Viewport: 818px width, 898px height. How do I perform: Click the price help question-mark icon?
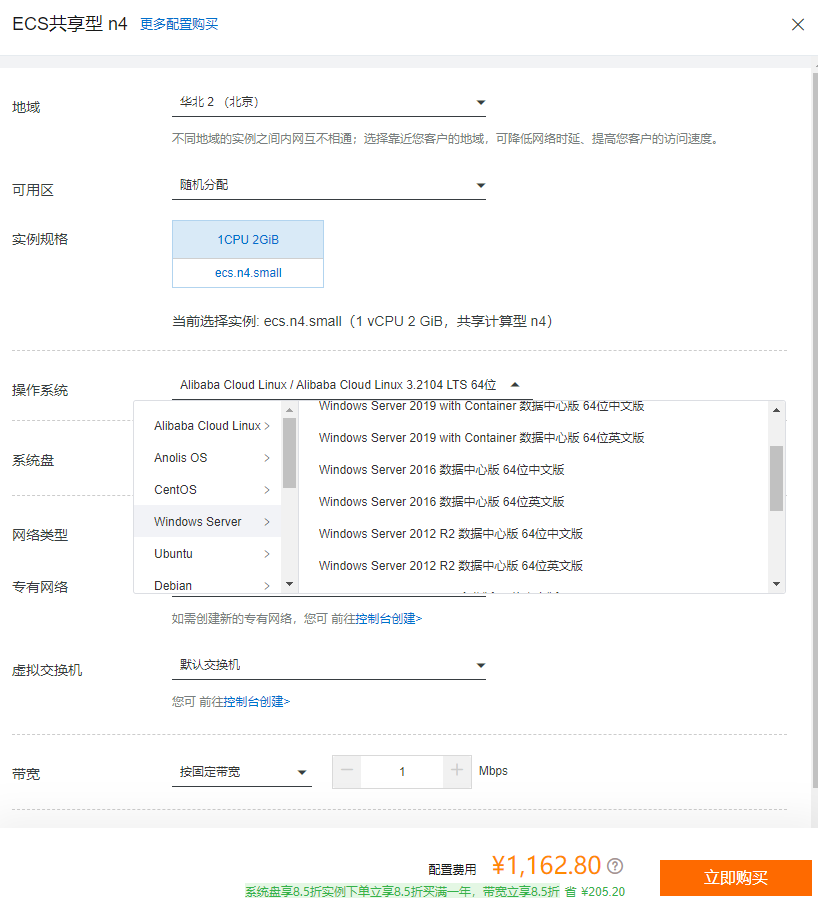(x=615, y=867)
